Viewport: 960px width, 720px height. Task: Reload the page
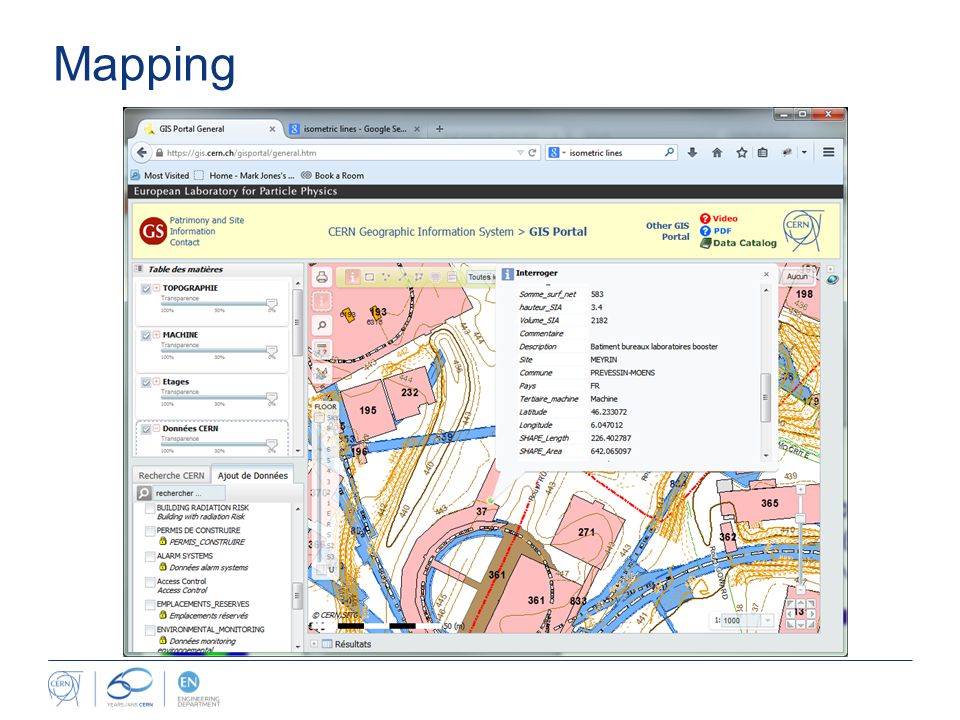click(x=532, y=152)
